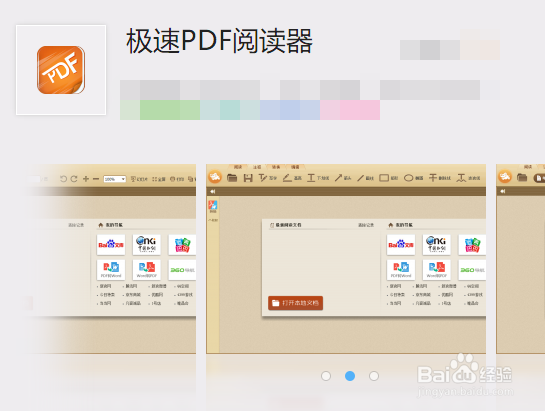This screenshot has width=545, height=411.
Task: Go to the first carousel dot
Action: 326,376
